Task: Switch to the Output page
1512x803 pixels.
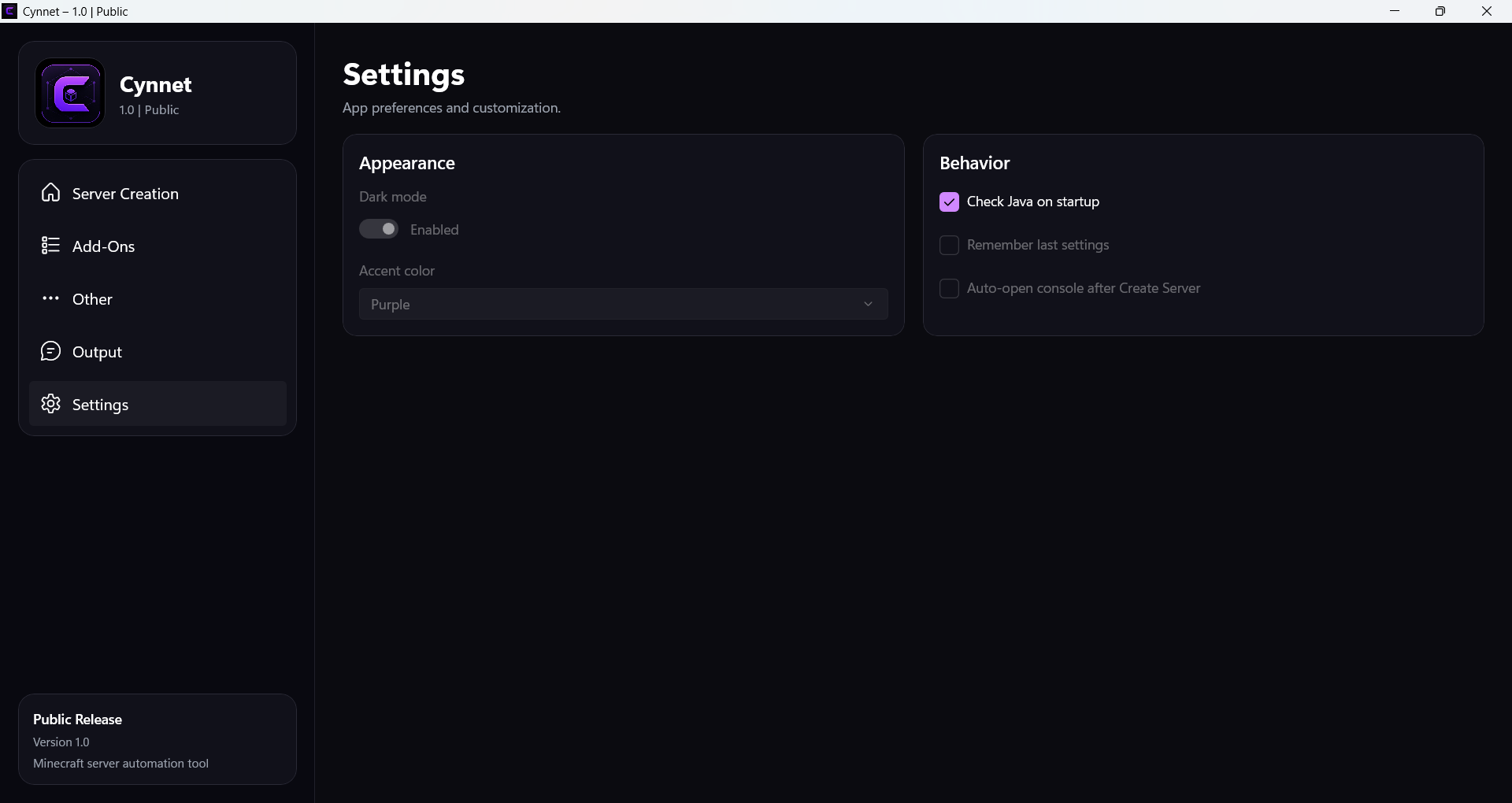Action: click(157, 352)
